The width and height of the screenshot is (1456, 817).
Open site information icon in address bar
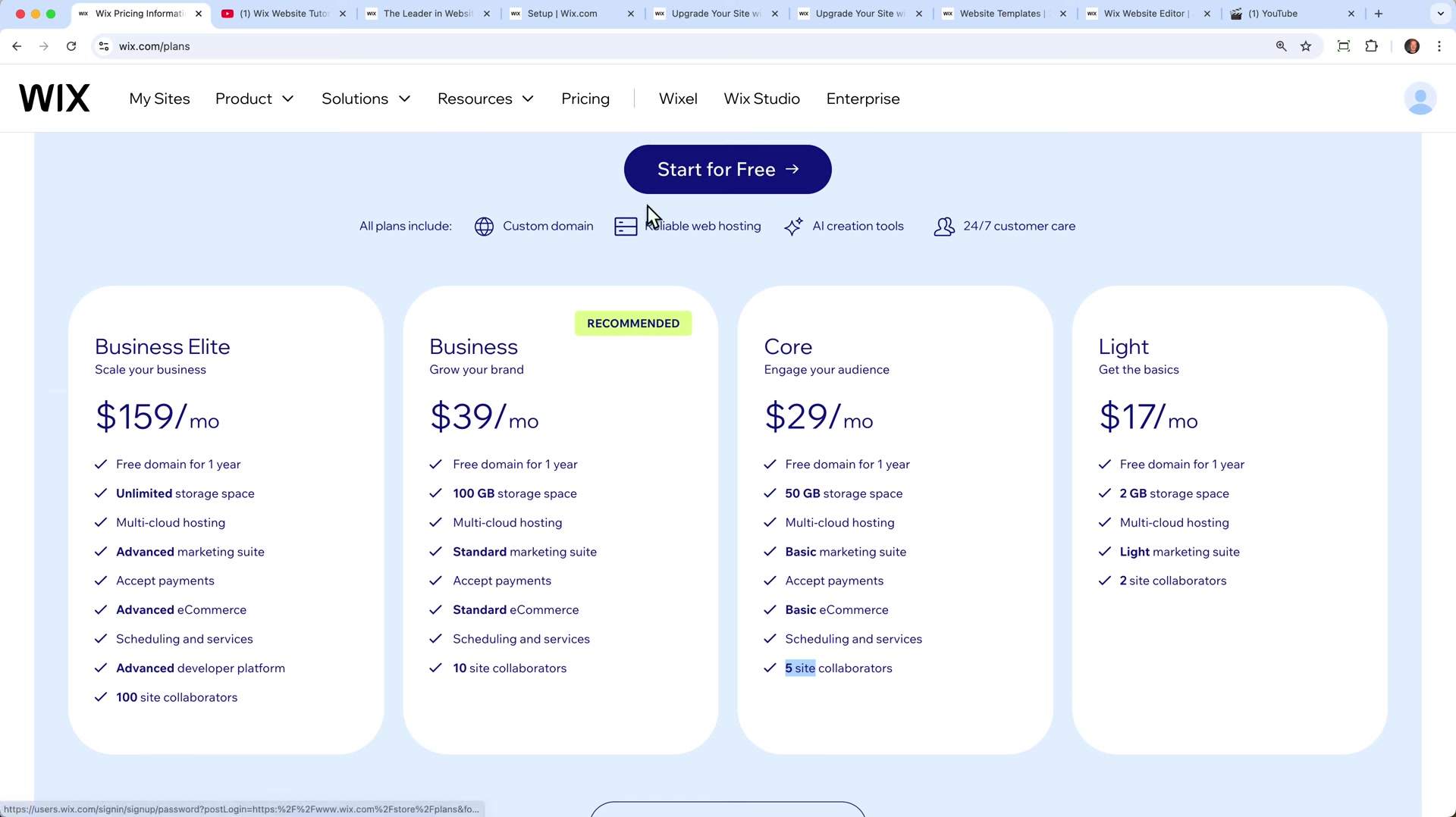(x=104, y=46)
